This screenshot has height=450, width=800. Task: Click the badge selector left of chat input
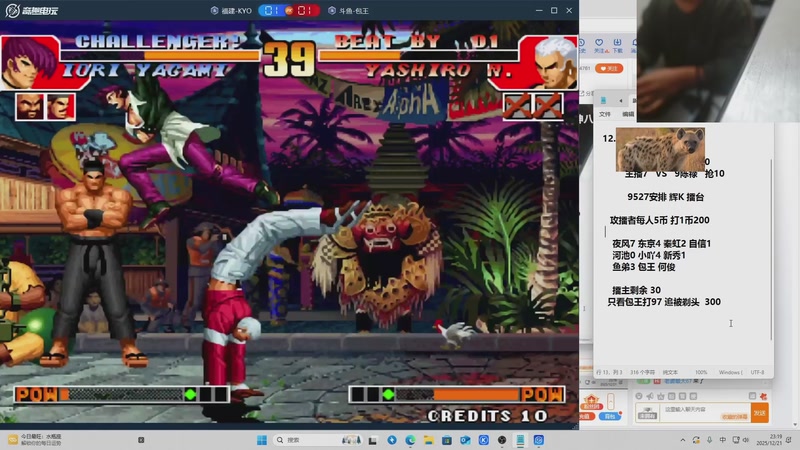(x=647, y=413)
